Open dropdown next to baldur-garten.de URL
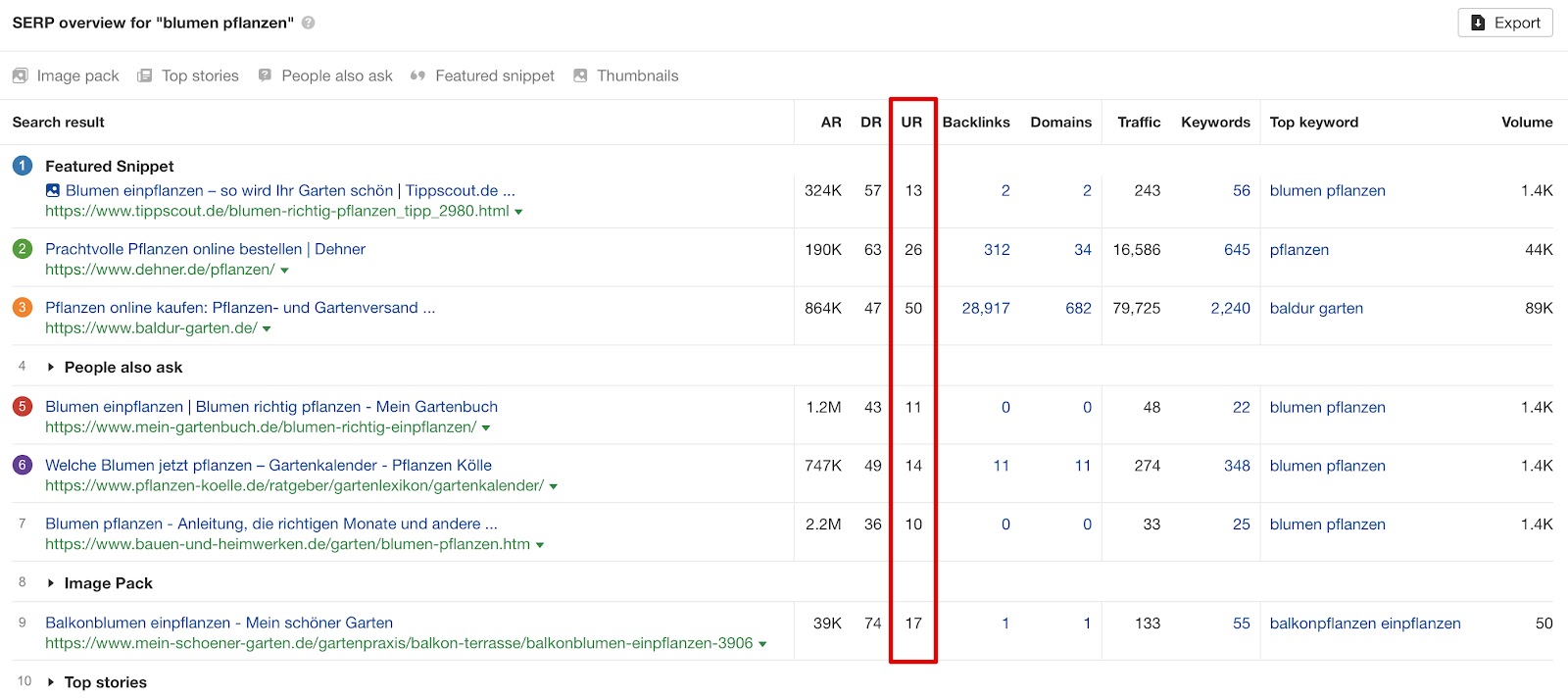This screenshot has height=699, width=1568. coord(267,329)
